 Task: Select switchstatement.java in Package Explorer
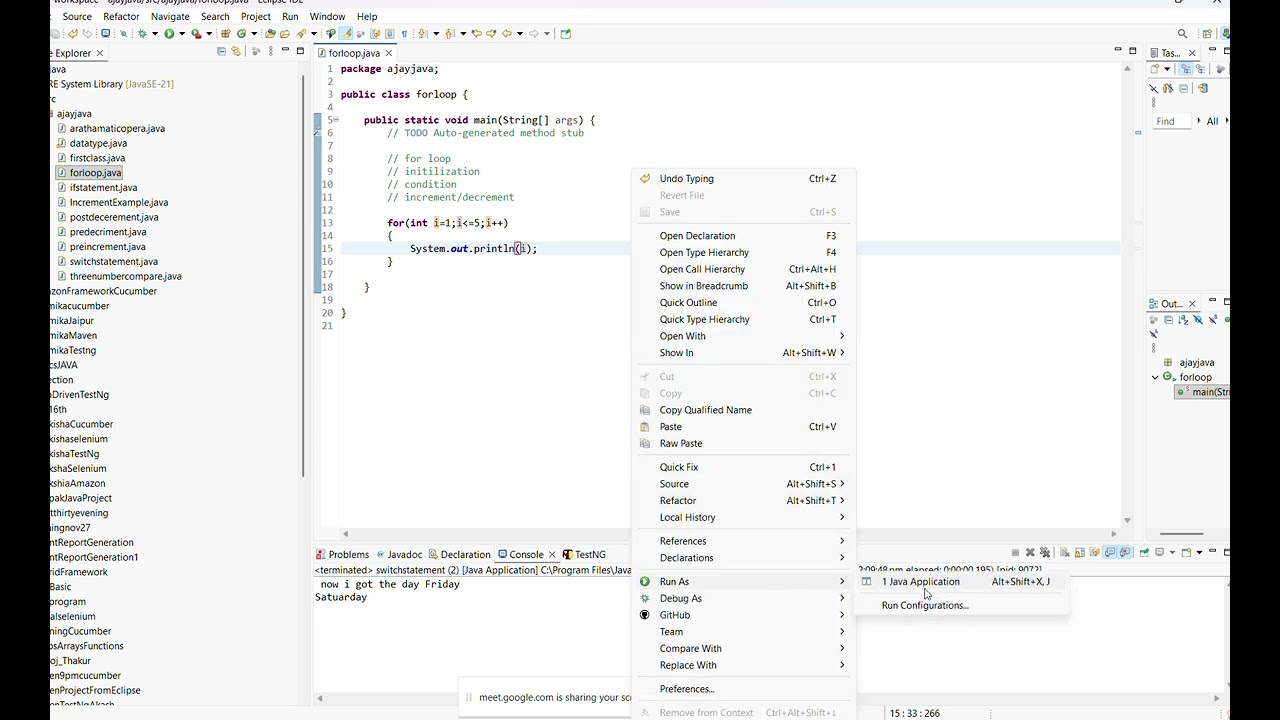point(113,261)
